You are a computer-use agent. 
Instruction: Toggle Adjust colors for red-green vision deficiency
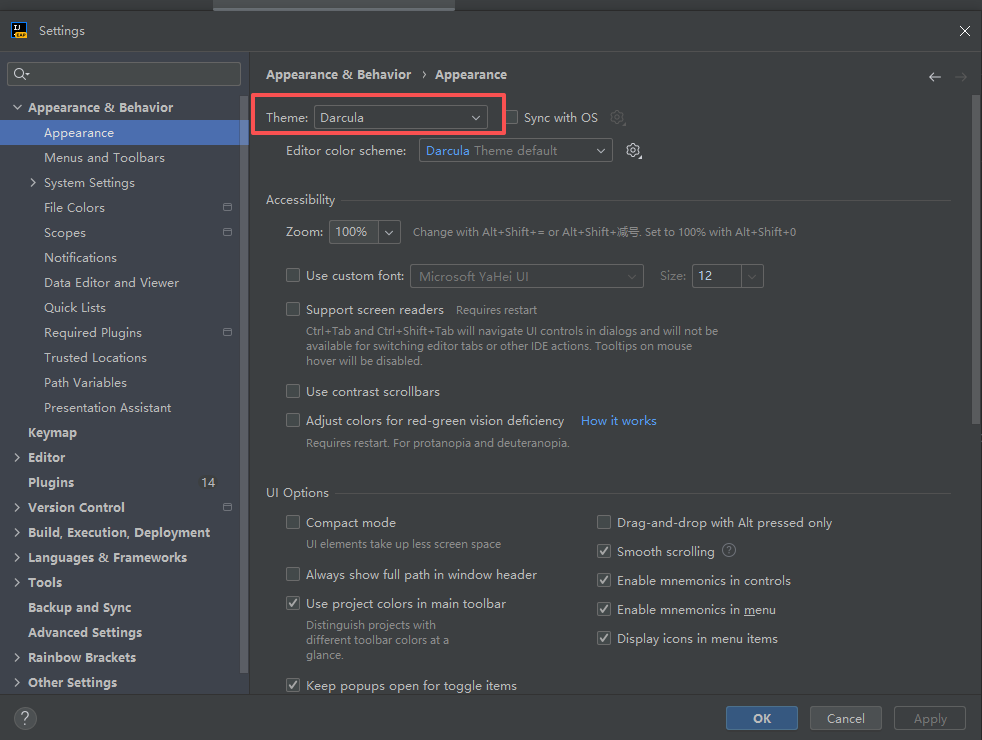tap(292, 419)
